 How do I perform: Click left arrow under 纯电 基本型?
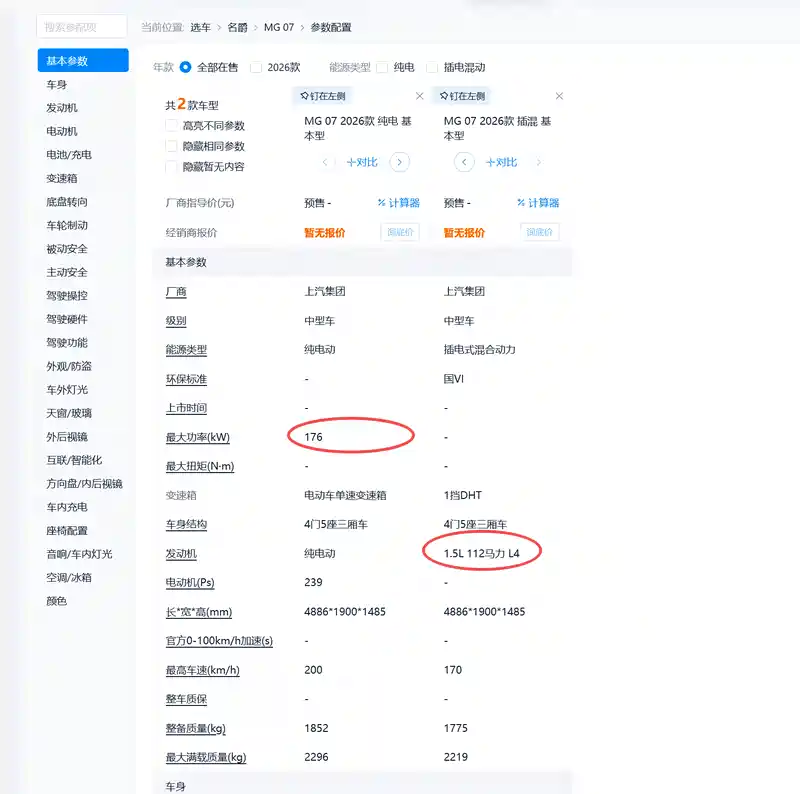pyautogui.click(x=325, y=162)
